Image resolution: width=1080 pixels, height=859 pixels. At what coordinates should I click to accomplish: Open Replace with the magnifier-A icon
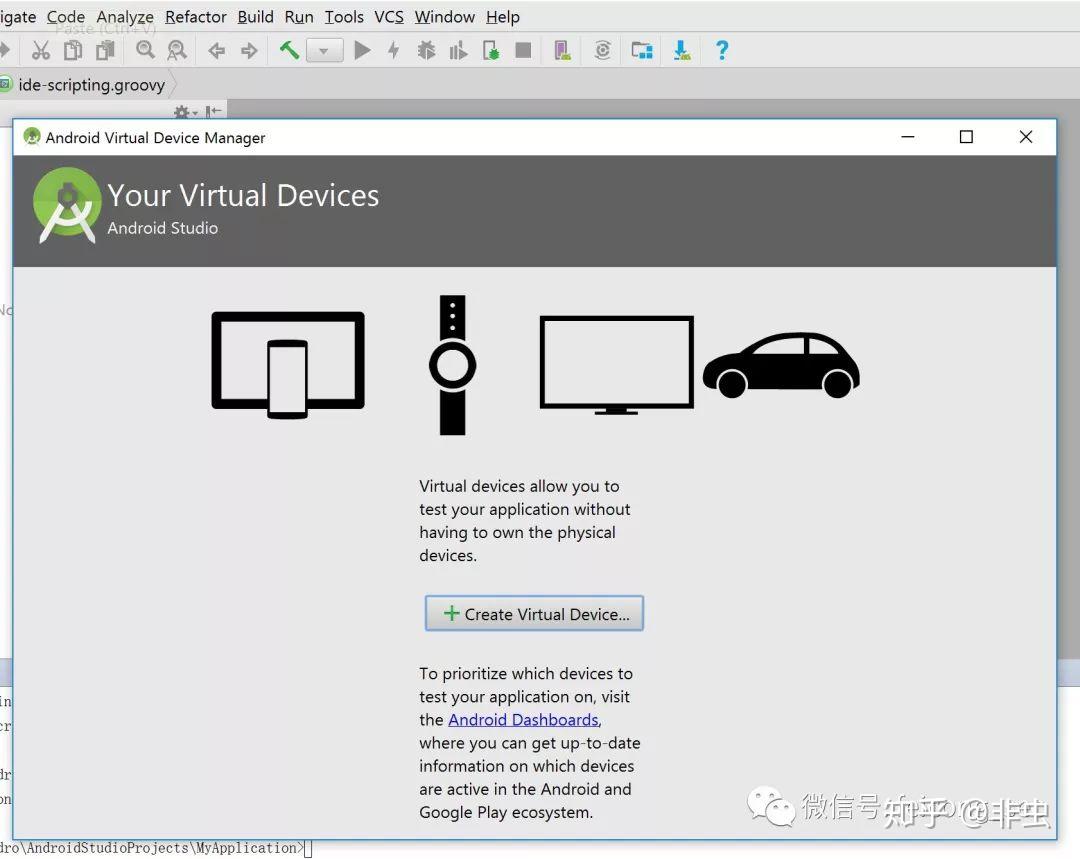point(177,50)
